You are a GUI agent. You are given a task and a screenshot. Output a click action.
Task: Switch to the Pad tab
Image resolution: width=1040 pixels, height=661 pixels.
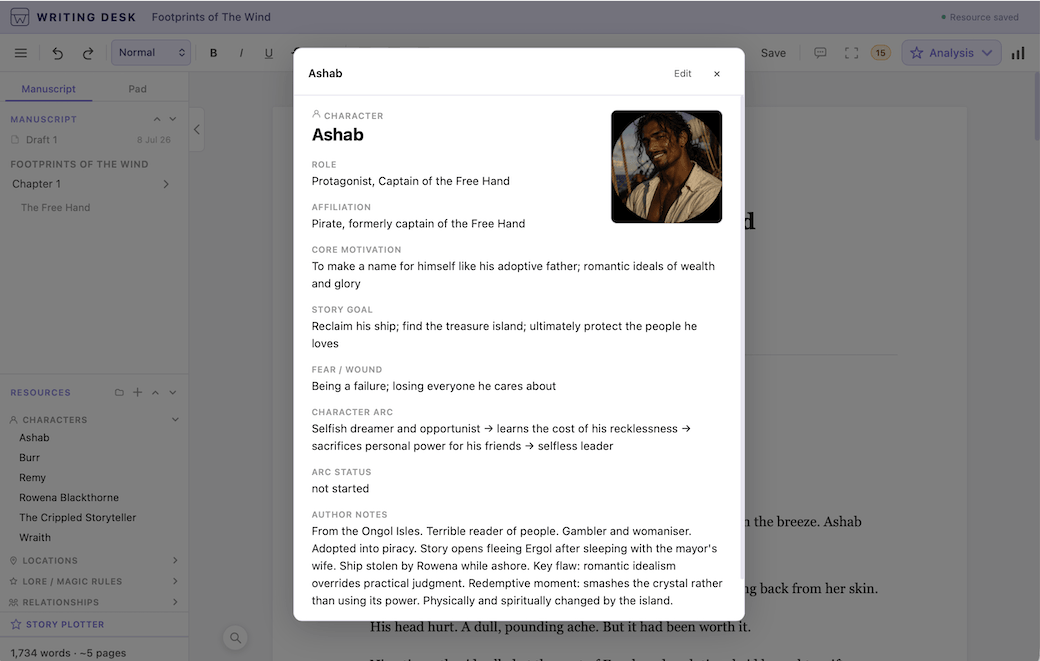click(x=137, y=89)
